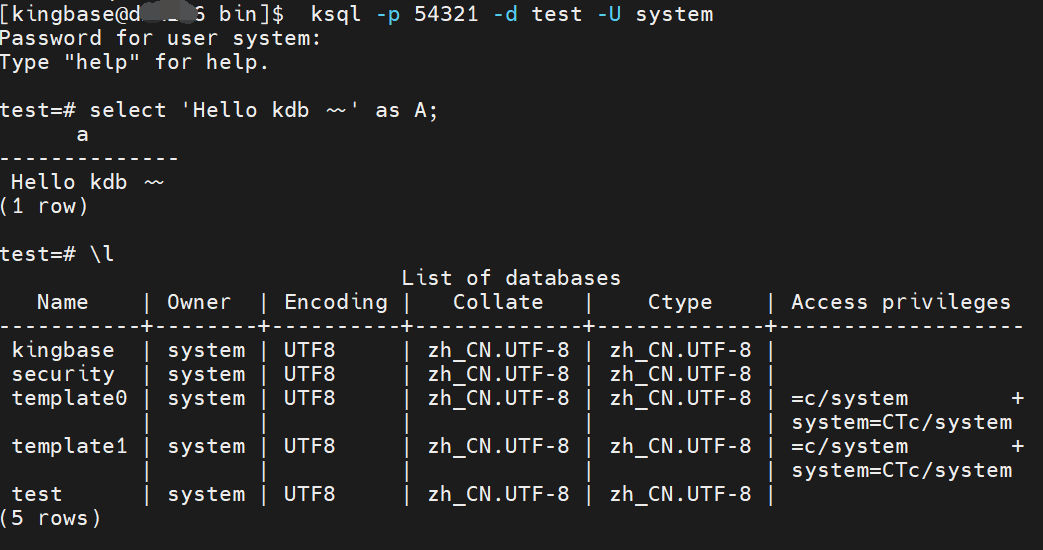Select the test database name in the table
This screenshot has height=550, width=1043.
(x=37, y=494)
